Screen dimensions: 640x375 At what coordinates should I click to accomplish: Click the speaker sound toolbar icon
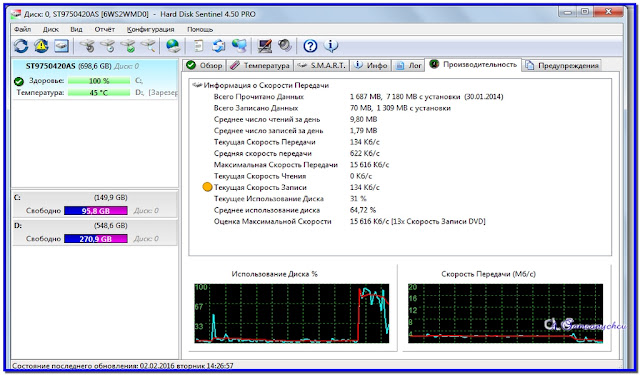tap(284, 46)
